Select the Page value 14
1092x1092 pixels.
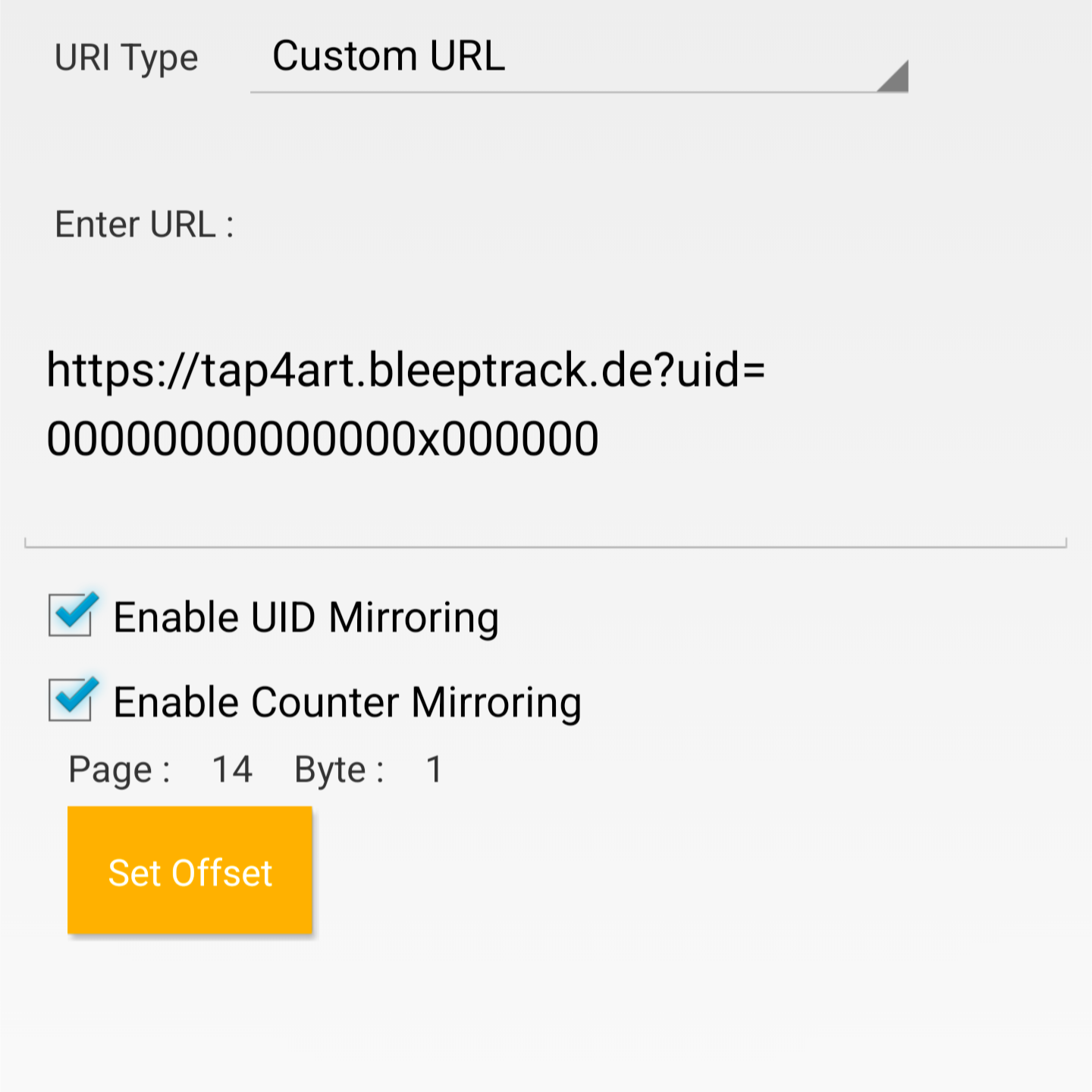coord(232,770)
